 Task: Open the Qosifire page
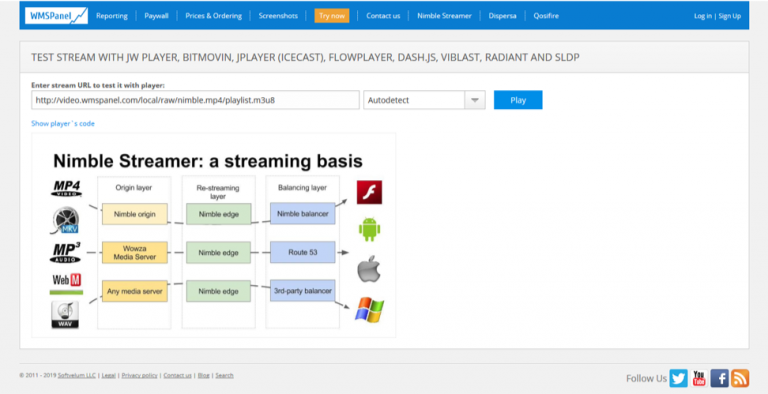(546, 16)
